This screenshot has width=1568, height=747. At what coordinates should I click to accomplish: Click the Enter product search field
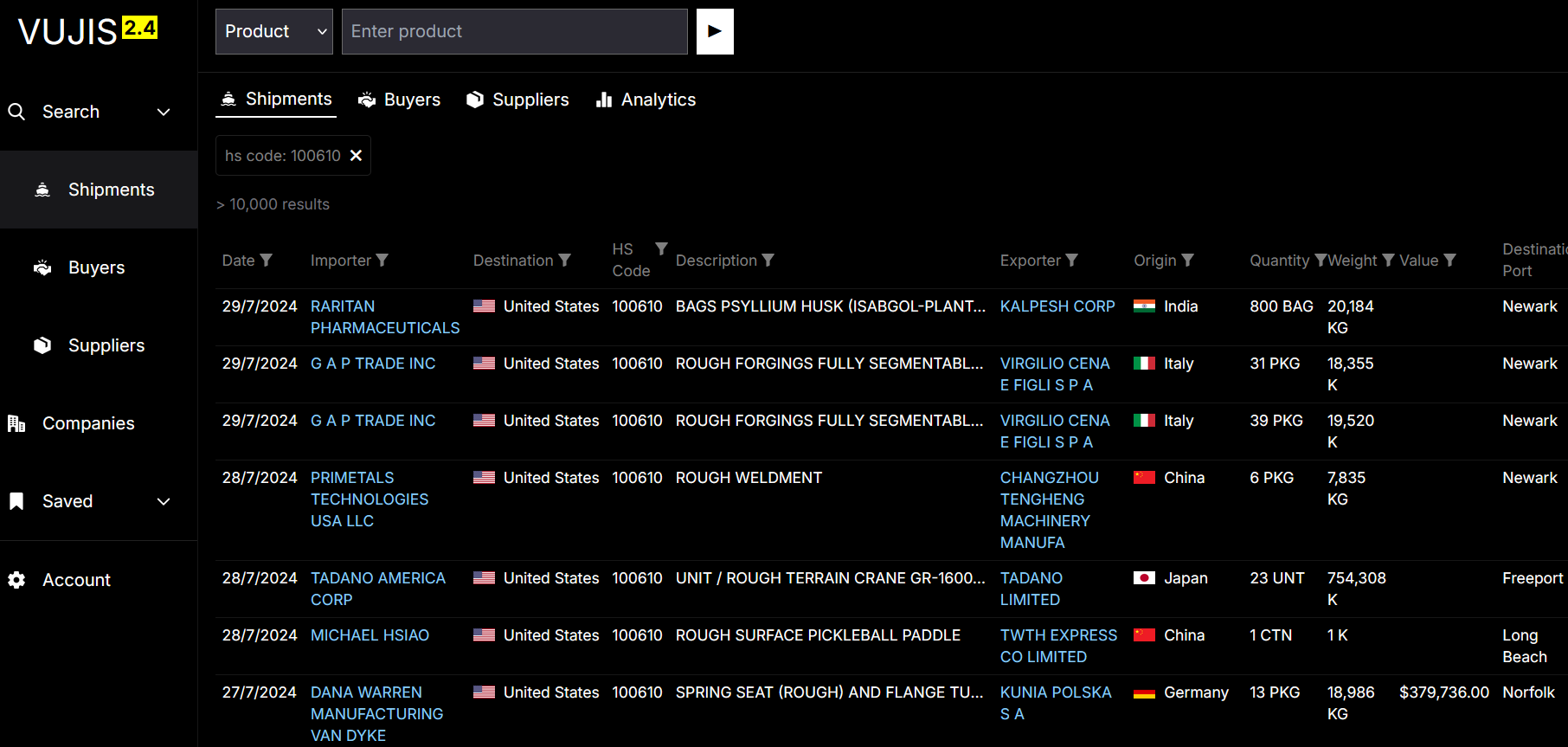pos(514,32)
